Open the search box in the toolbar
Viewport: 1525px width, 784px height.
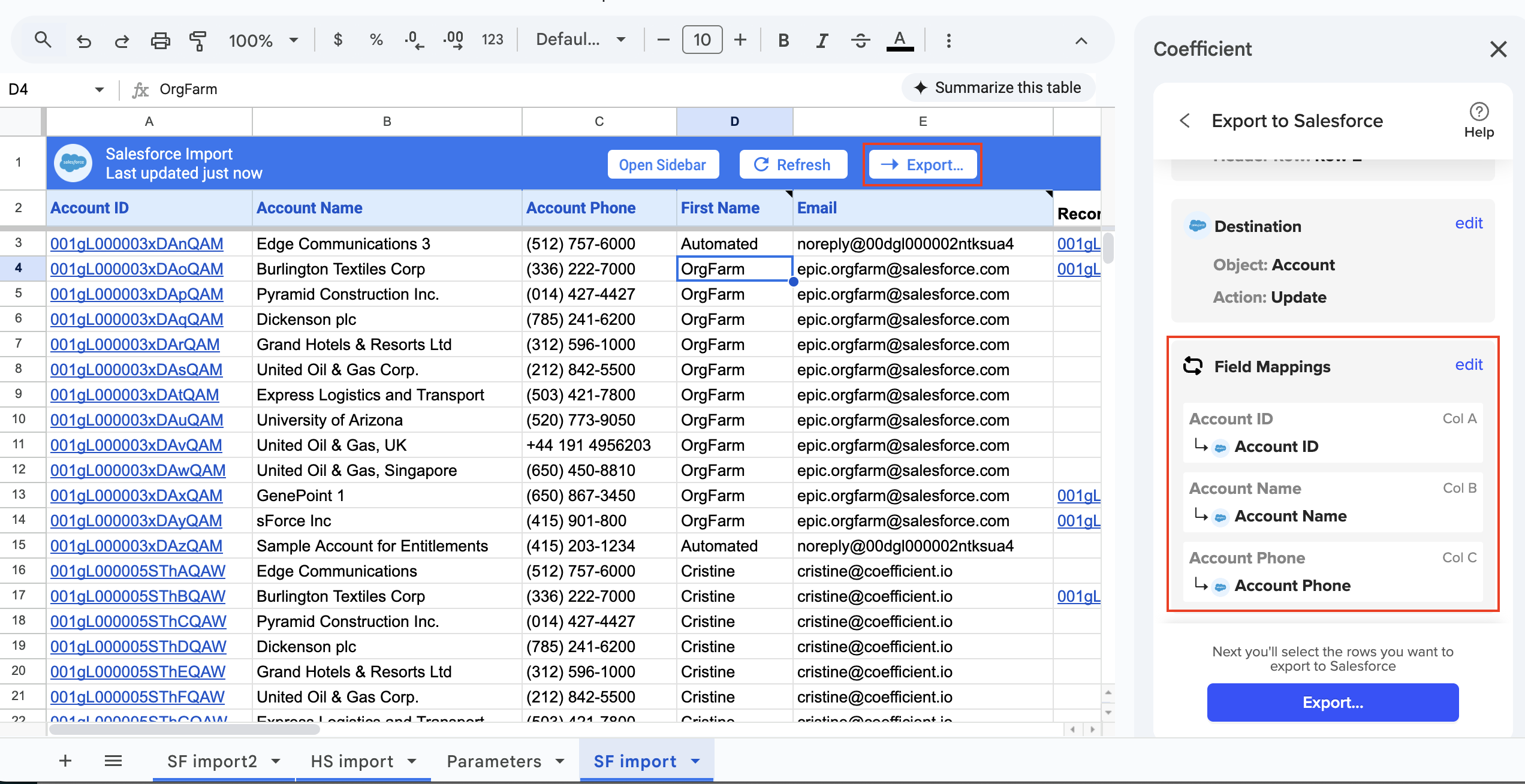click(x=43, y=40)
